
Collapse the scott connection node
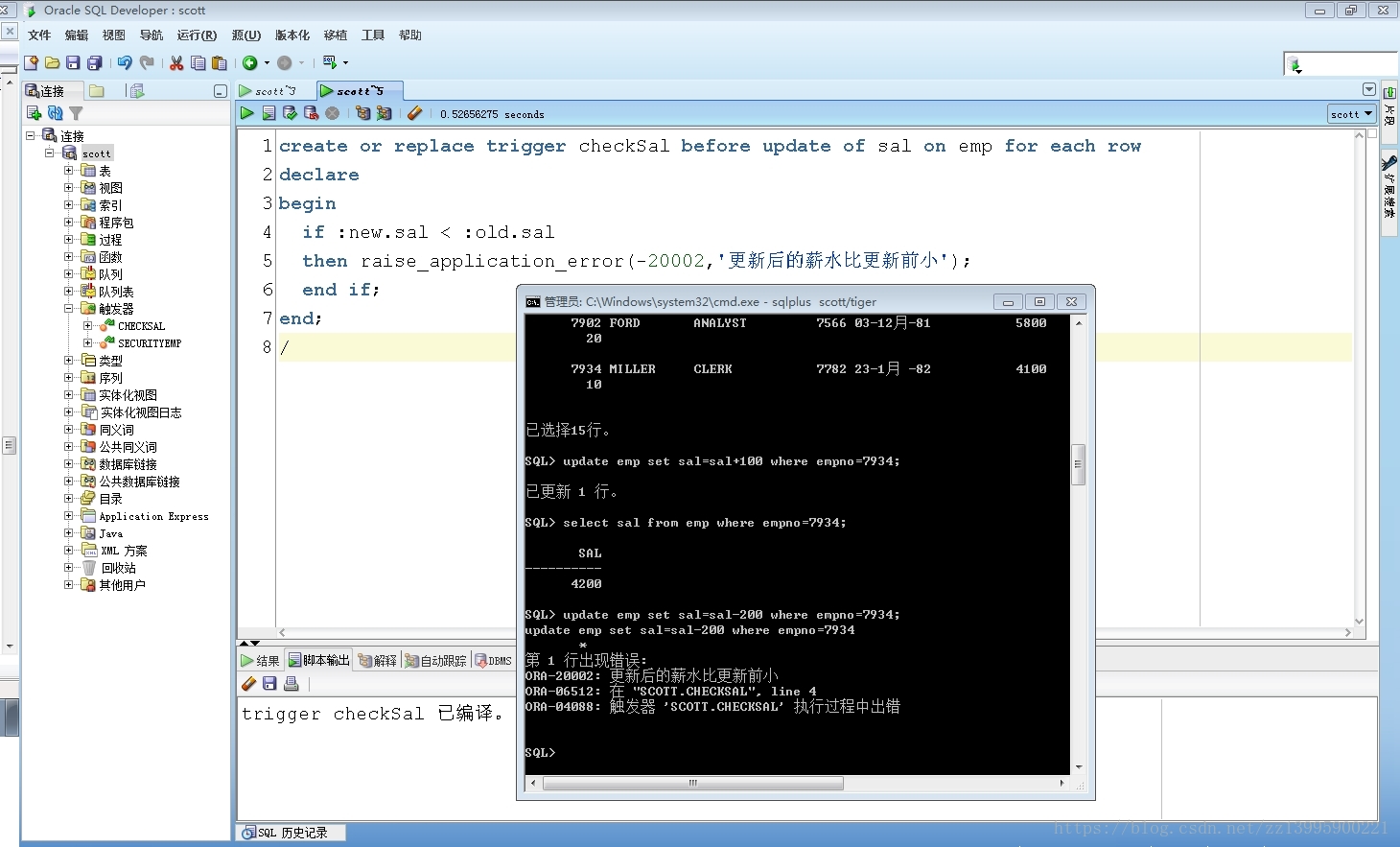click(x=50, y=153)
